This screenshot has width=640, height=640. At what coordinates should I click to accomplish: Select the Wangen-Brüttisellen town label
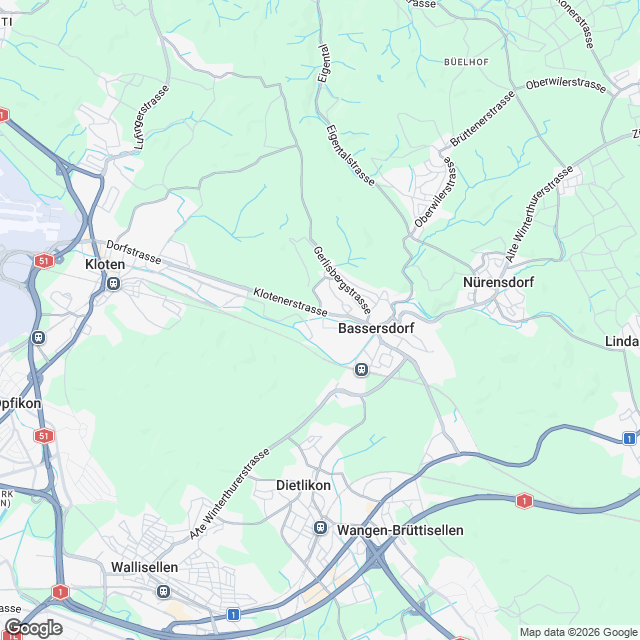pyautogui.click(x=400, y=530)
